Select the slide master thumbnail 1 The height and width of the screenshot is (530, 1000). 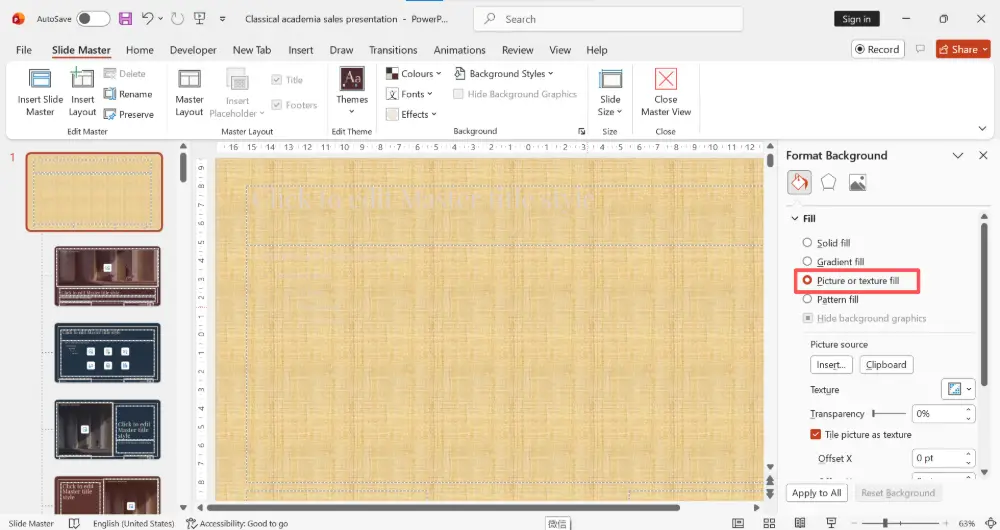(94, 192)
